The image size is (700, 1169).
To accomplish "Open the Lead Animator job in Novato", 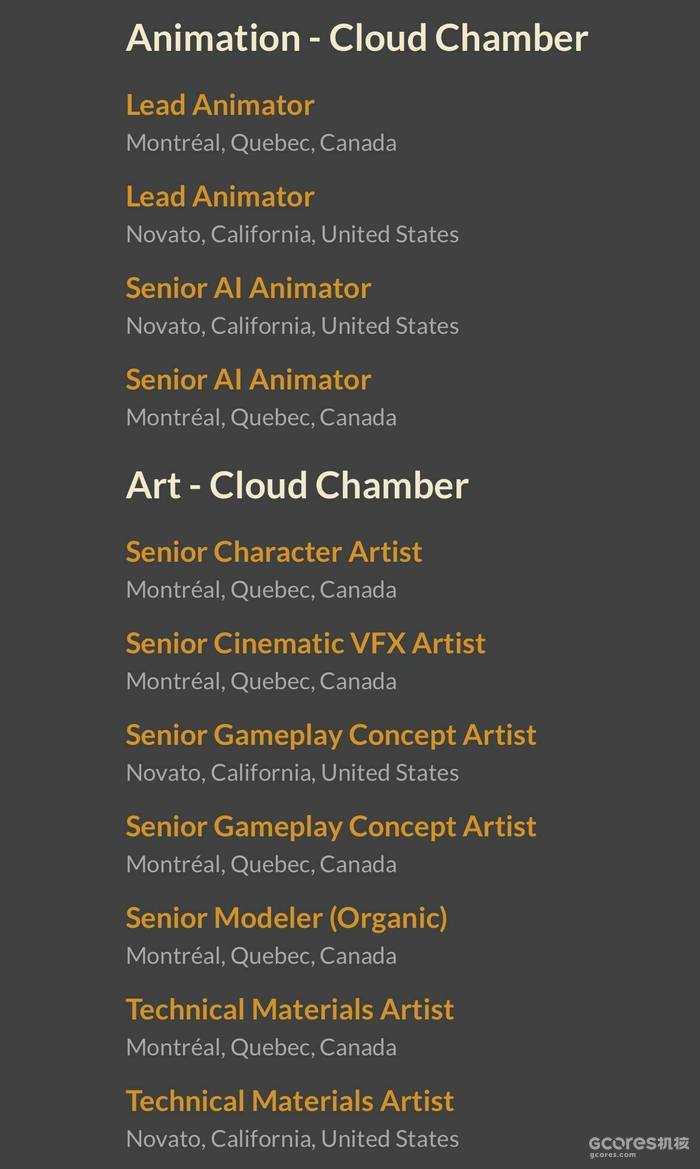I will tap(220, 196).
